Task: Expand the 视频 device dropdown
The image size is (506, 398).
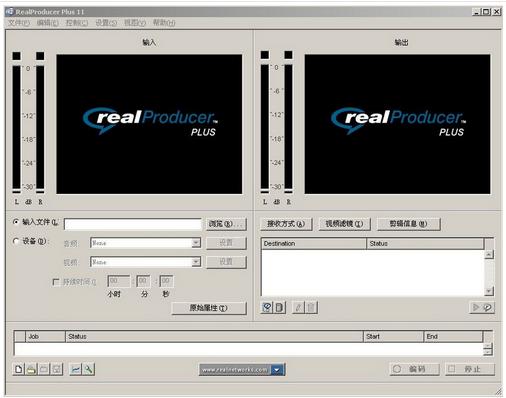Action: [196, 262]
